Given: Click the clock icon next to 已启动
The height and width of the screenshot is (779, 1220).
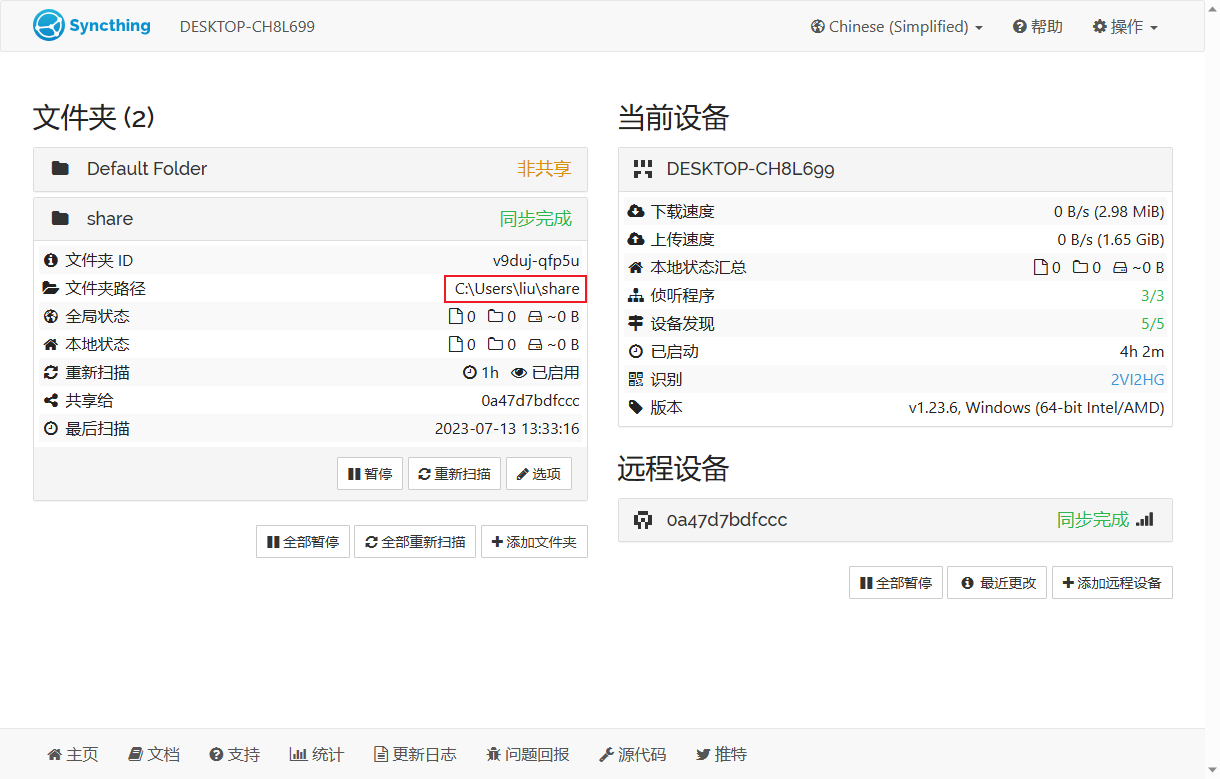Looking at the screenshot, I should (x=636, y=352).
